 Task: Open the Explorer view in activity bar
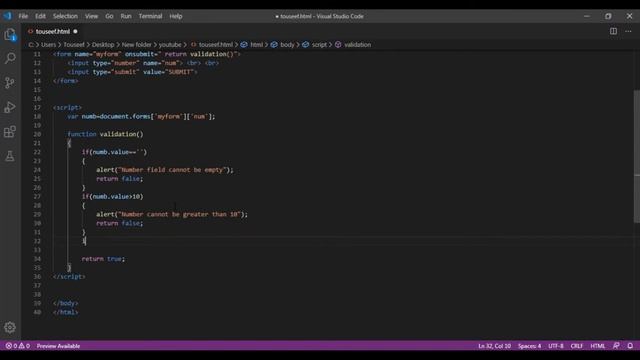(10, 35)
